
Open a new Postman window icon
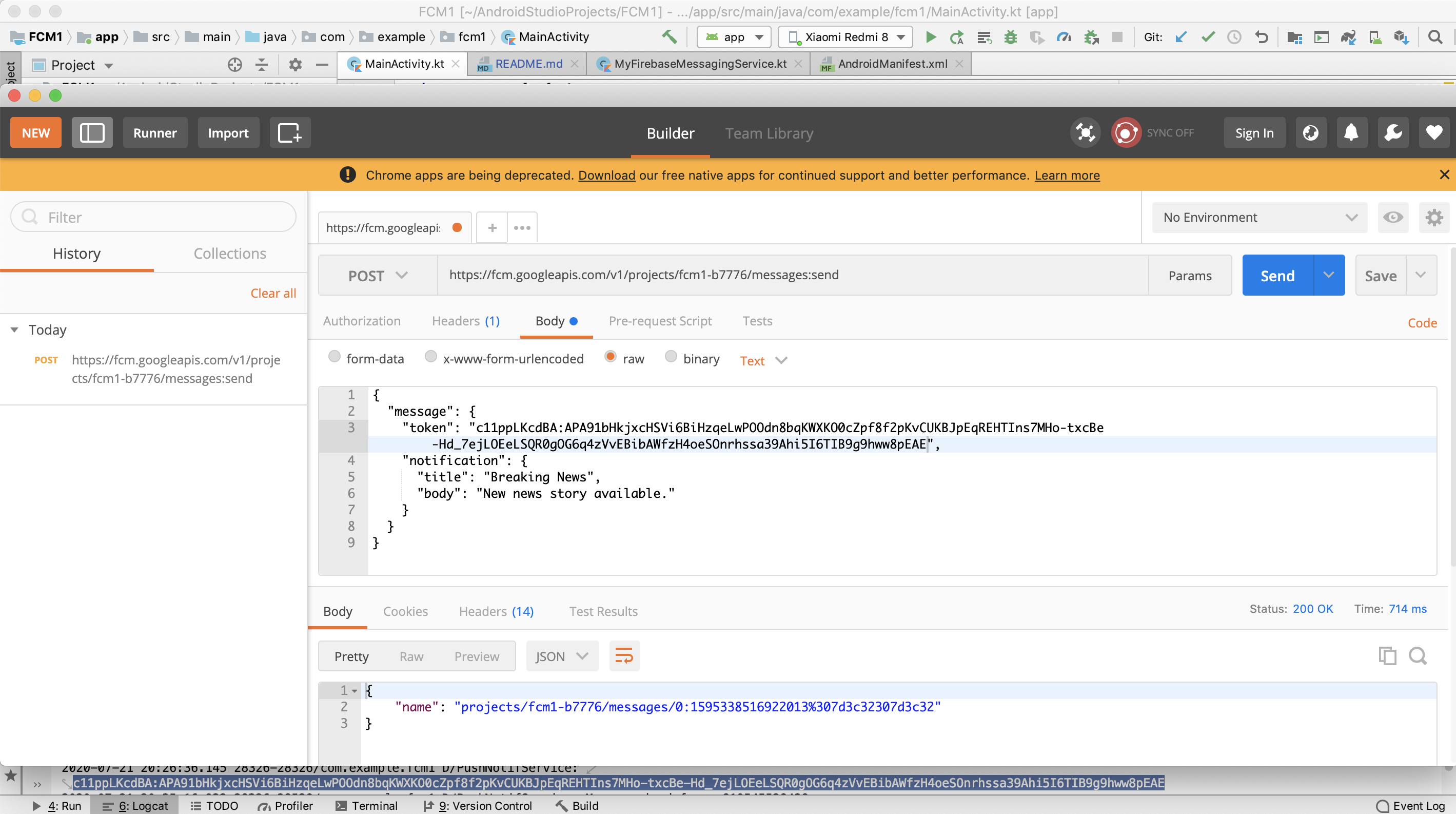click(289, 133)
